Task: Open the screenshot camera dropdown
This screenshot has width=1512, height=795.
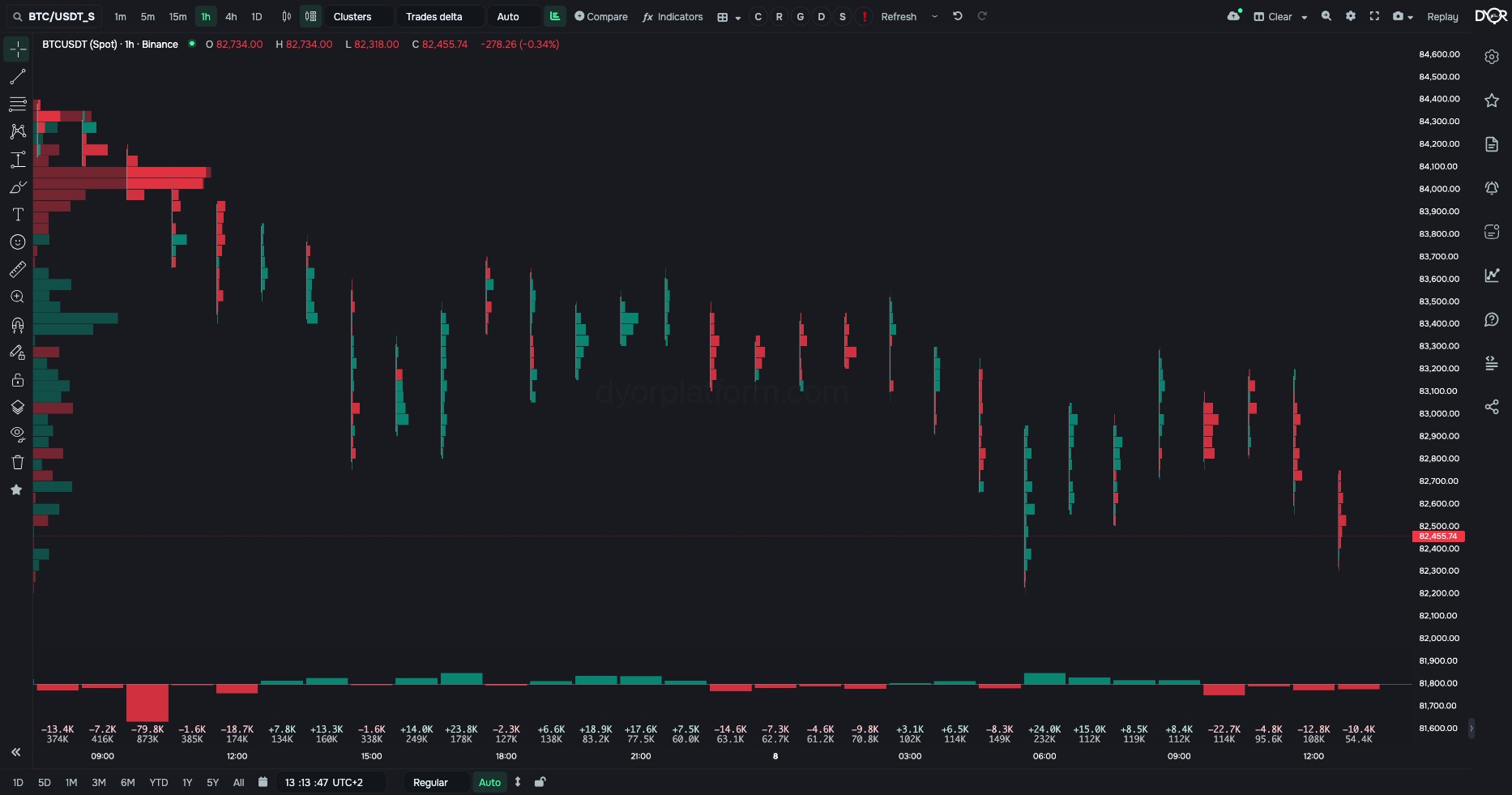Action: click(x=1403, y=16)
